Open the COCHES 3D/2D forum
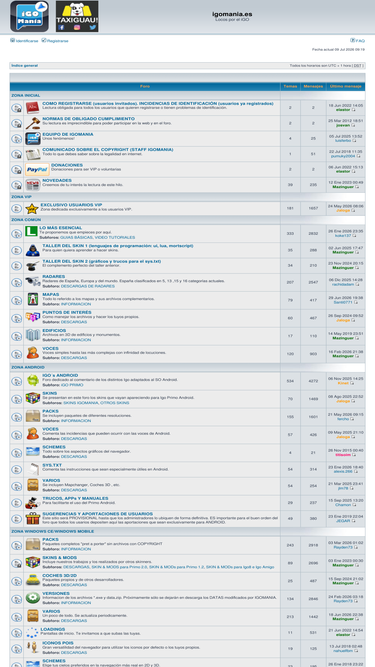 tap(60, 576)
